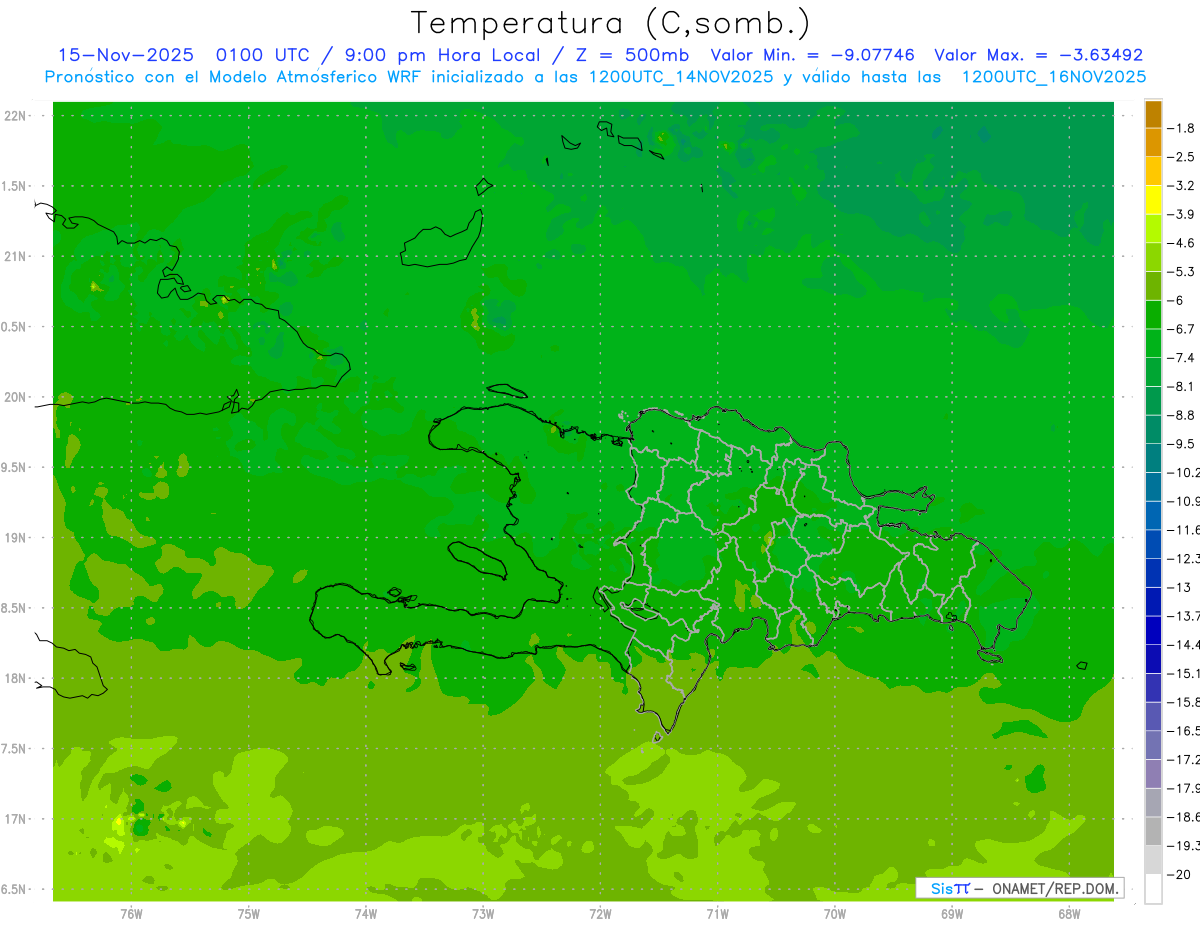The height and width of the screenshot is (927, 1200).
Task: Click the "1200UTC_16NOV2025" valid-until time
Action: pos(1054,77)
